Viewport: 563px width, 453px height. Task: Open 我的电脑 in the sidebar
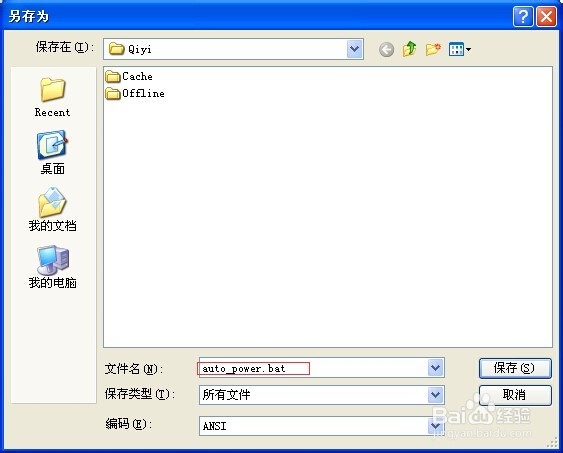coord(52,267)
